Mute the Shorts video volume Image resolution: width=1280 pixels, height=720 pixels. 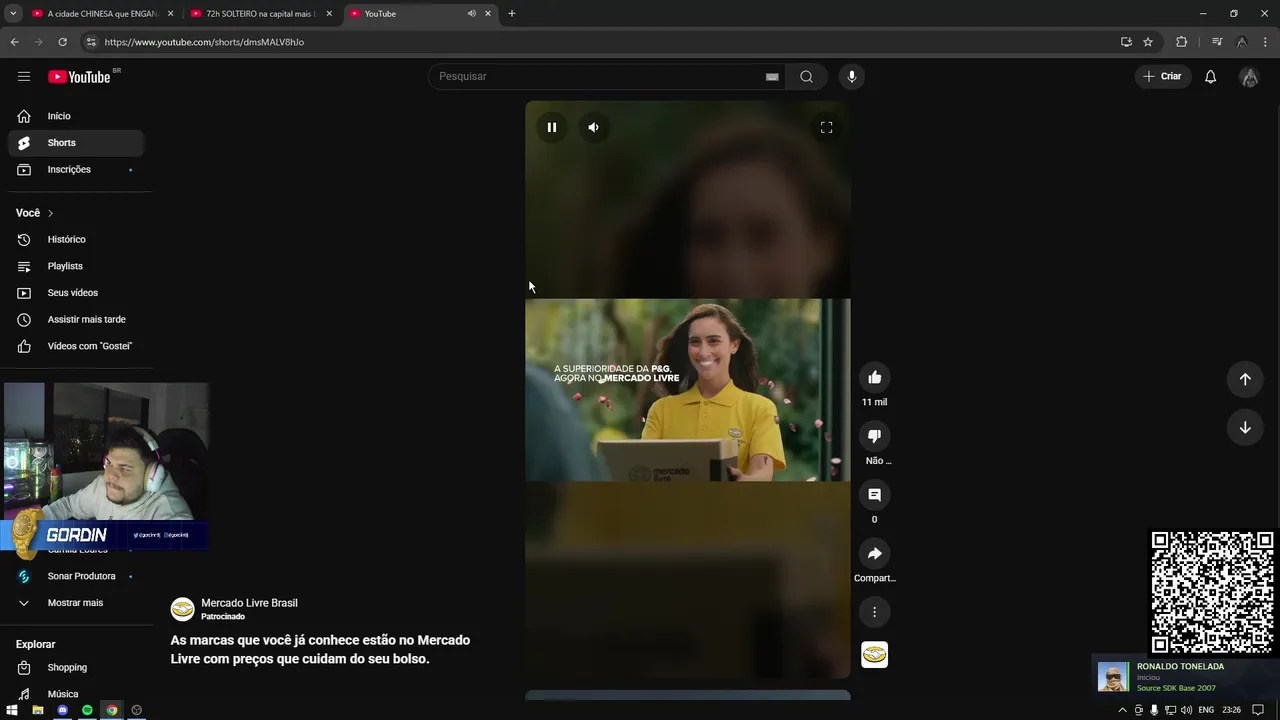(x=593, y=127)
